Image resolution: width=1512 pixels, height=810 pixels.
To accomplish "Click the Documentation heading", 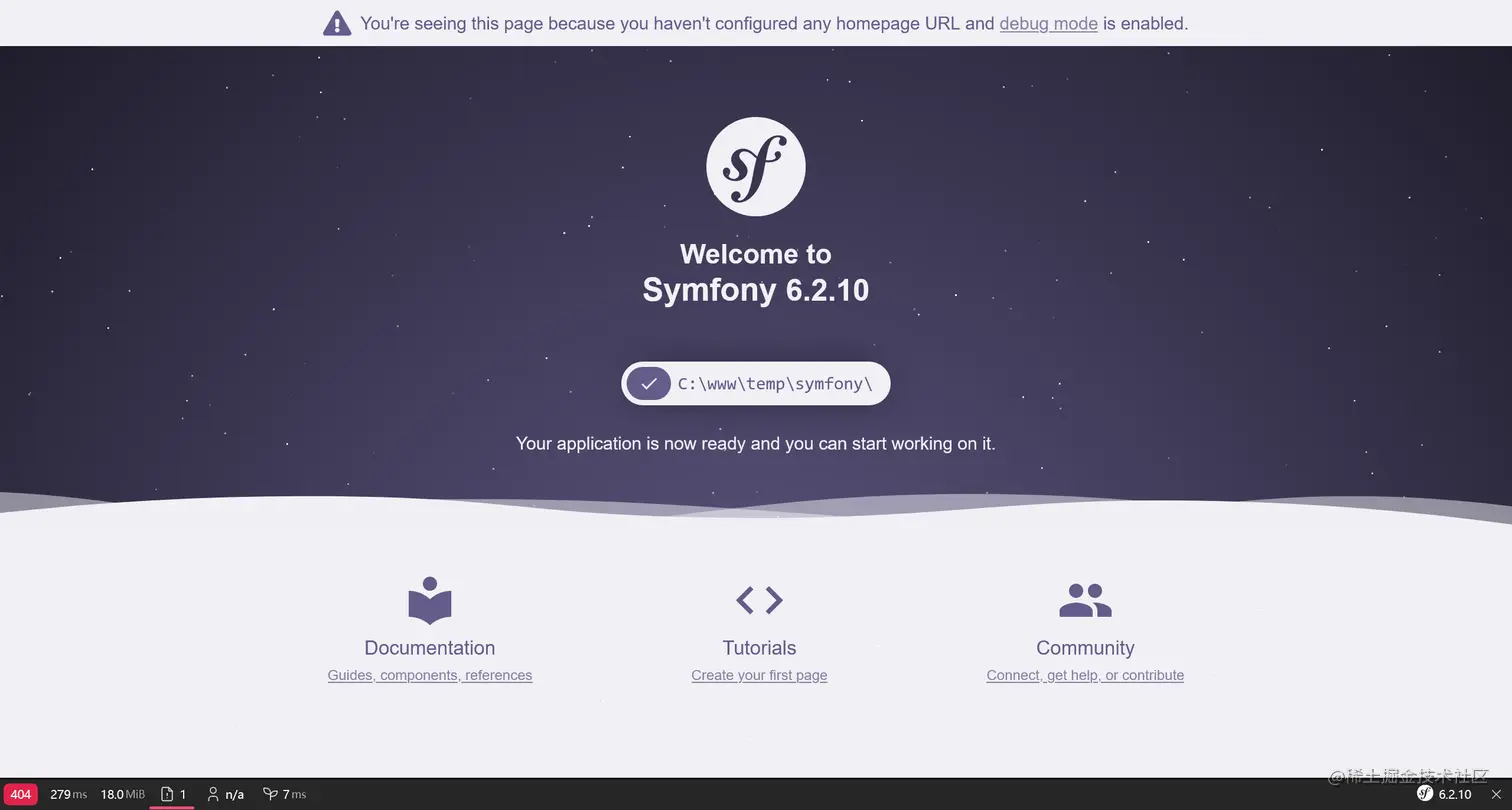I will (x=430, y=648).
